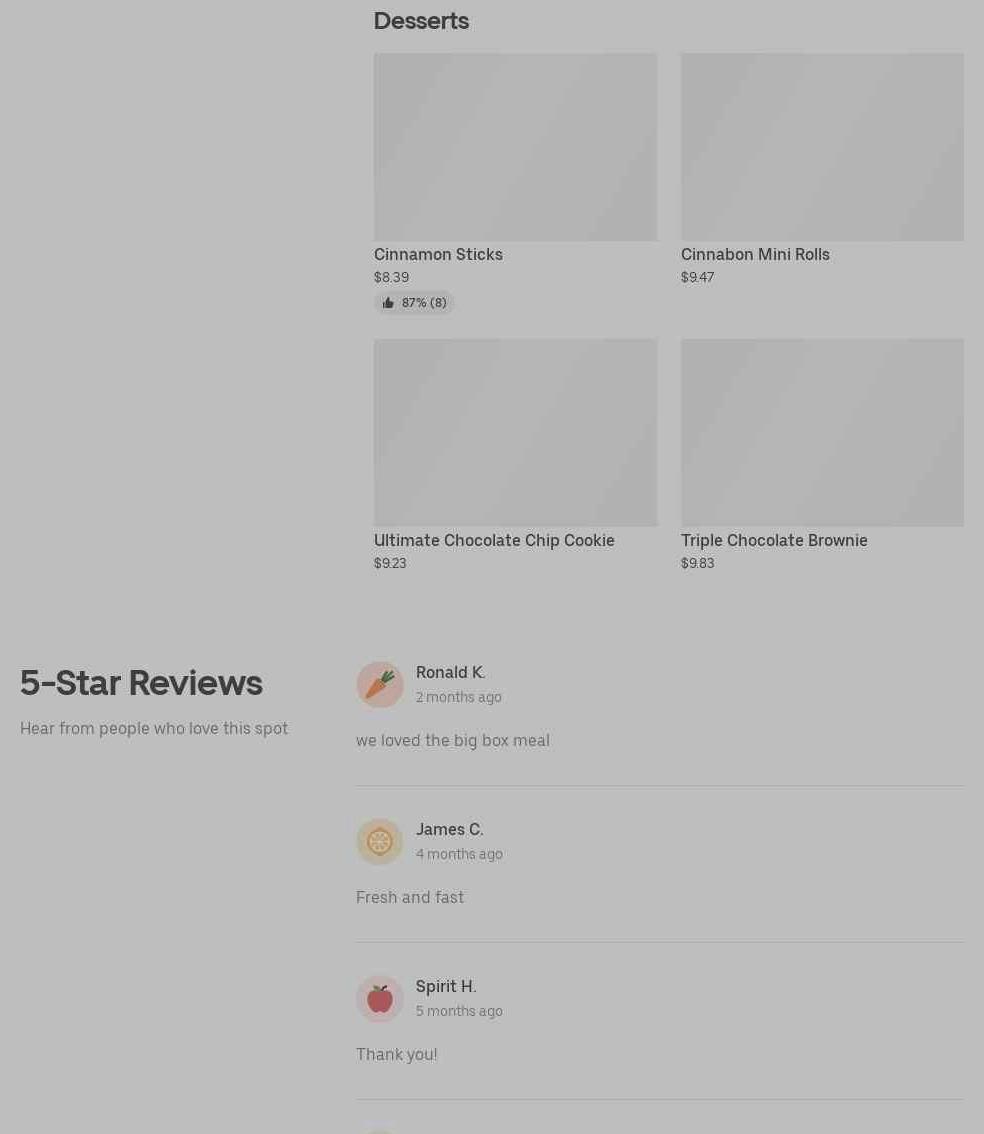Open the Ultimate Chocolate Chip Cookie title
Image resolution: width=984 pixels, height=1134 pixels.
[494, 540]
